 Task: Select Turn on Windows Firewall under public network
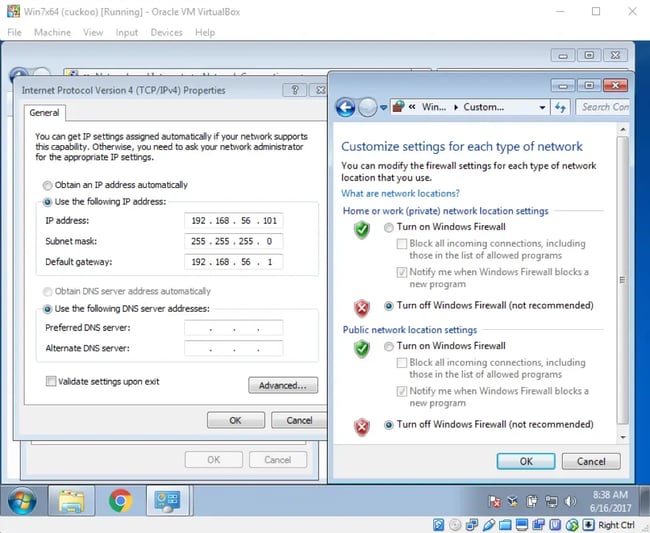click(389, 346)
